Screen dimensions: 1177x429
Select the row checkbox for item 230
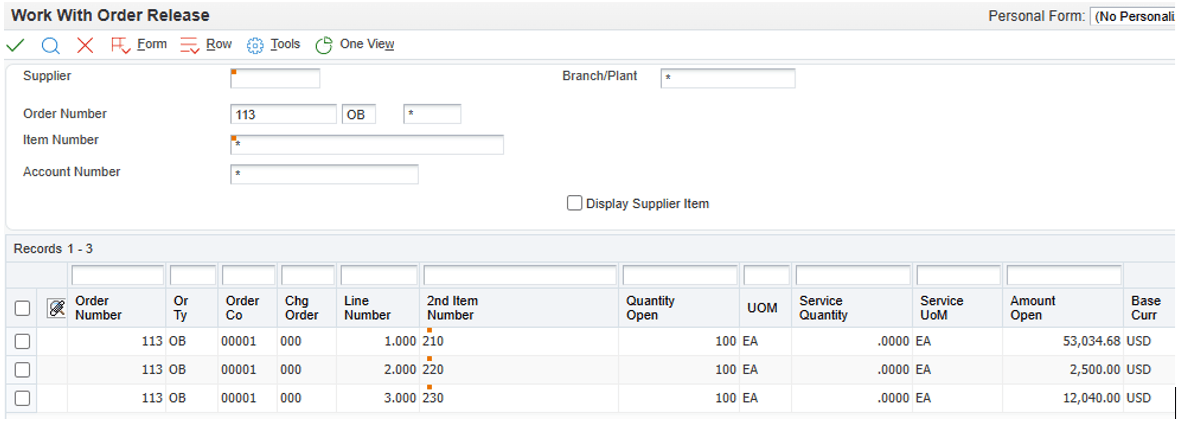pos(22,398)
